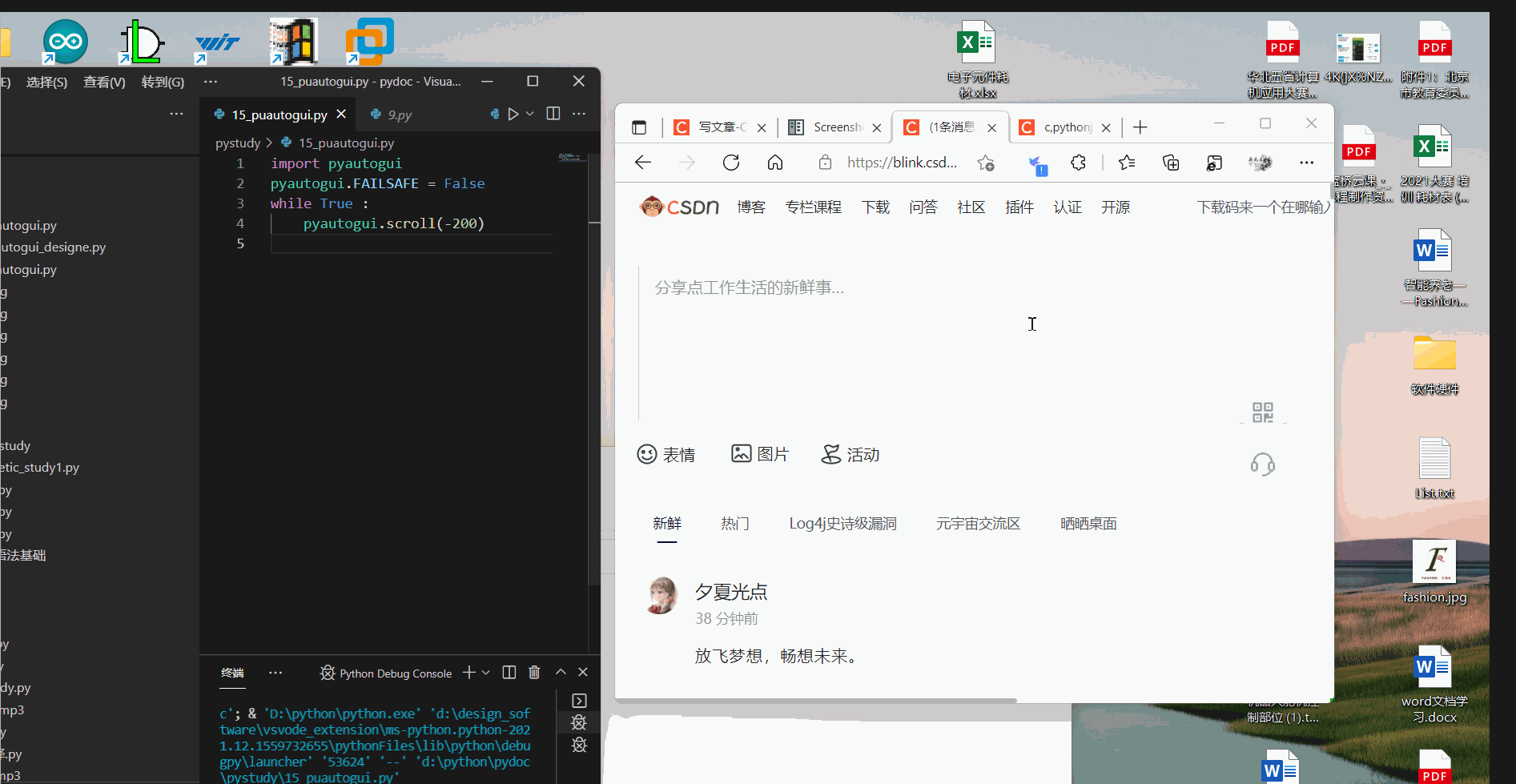Open a new terminal with the plus icon
Image resolution: width=1516 pixels, height=784 pixels.
click(468, 673)
